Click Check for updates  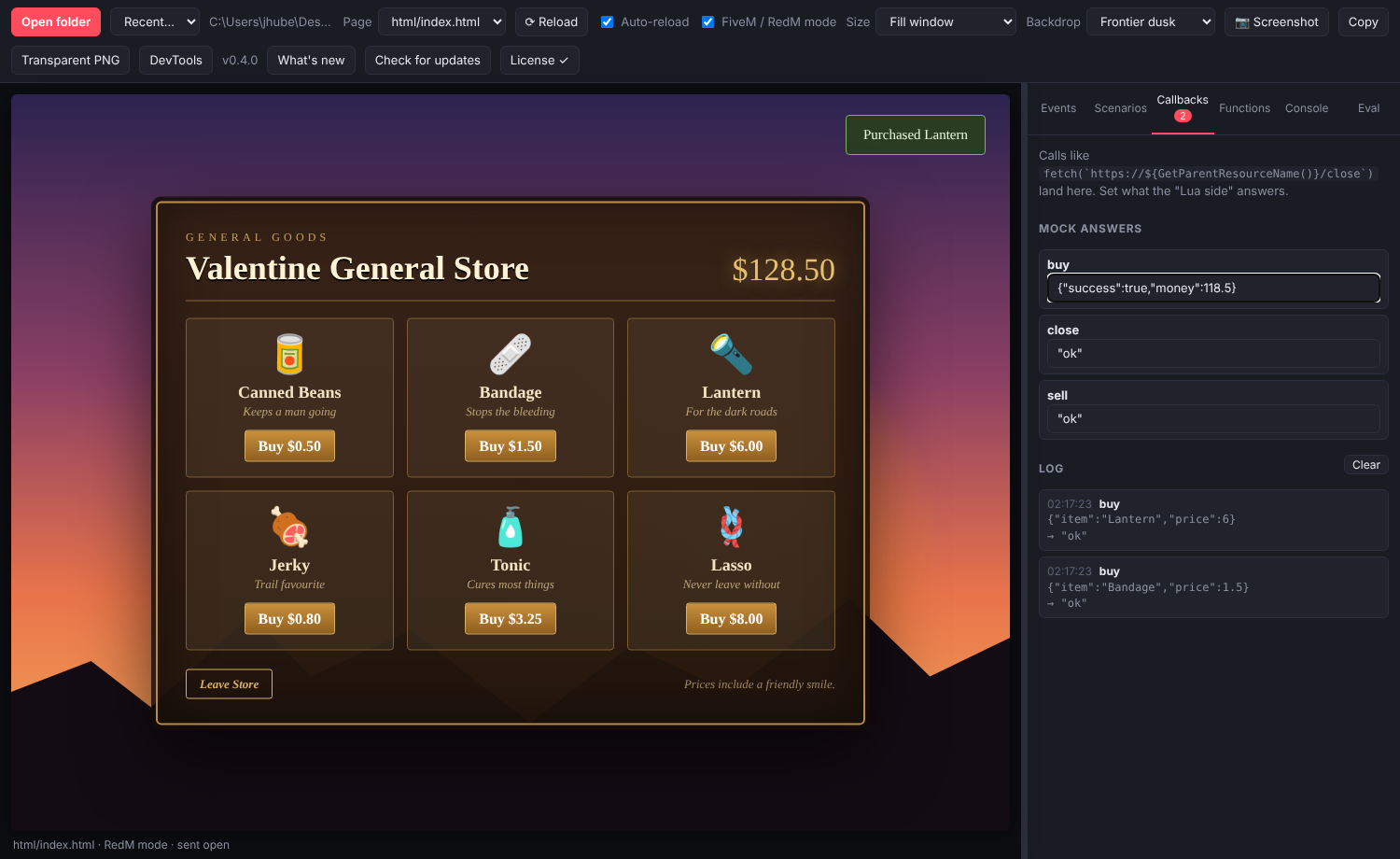[x=427, y=60]
